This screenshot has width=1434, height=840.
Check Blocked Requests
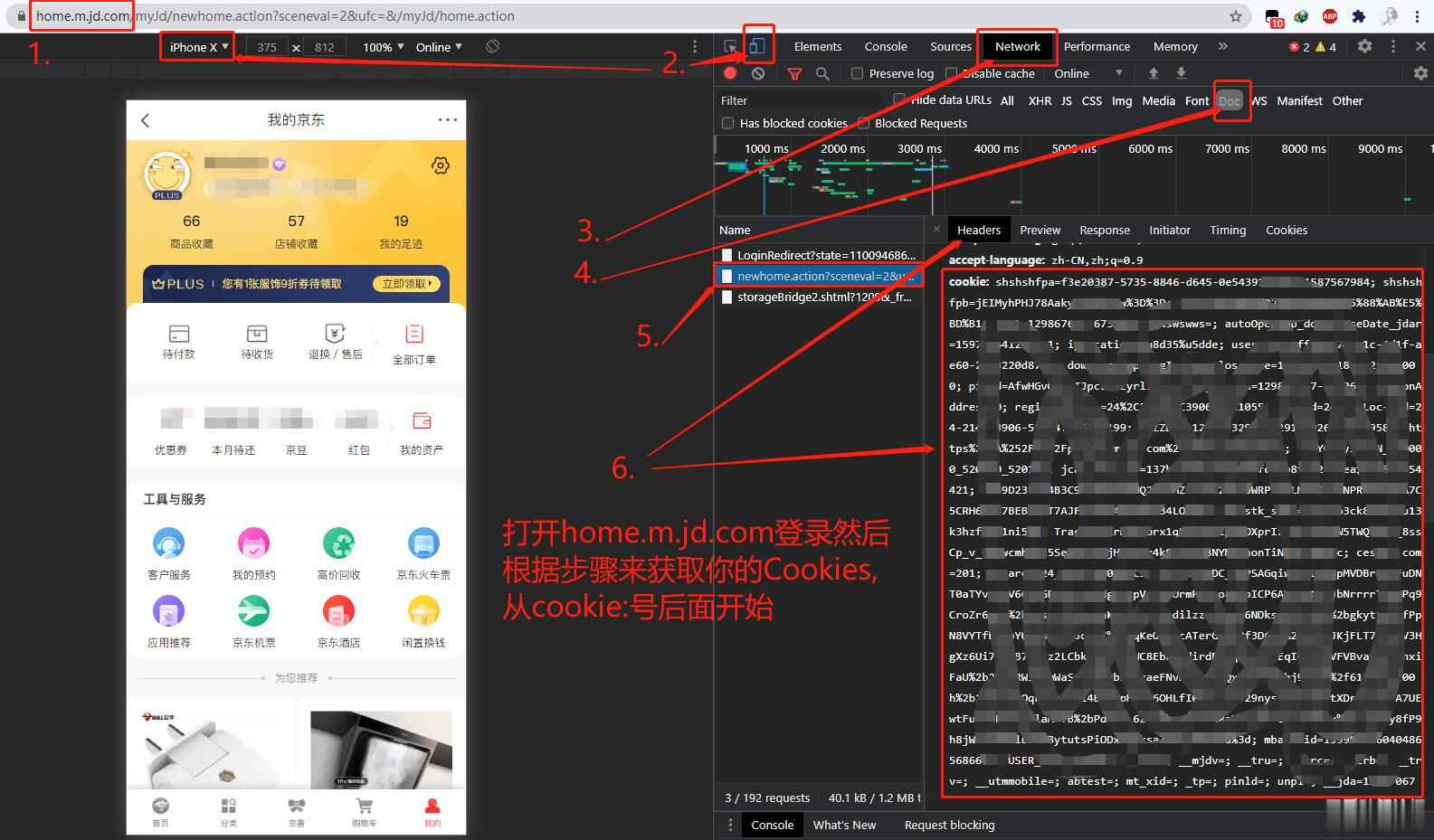[864, 123]
